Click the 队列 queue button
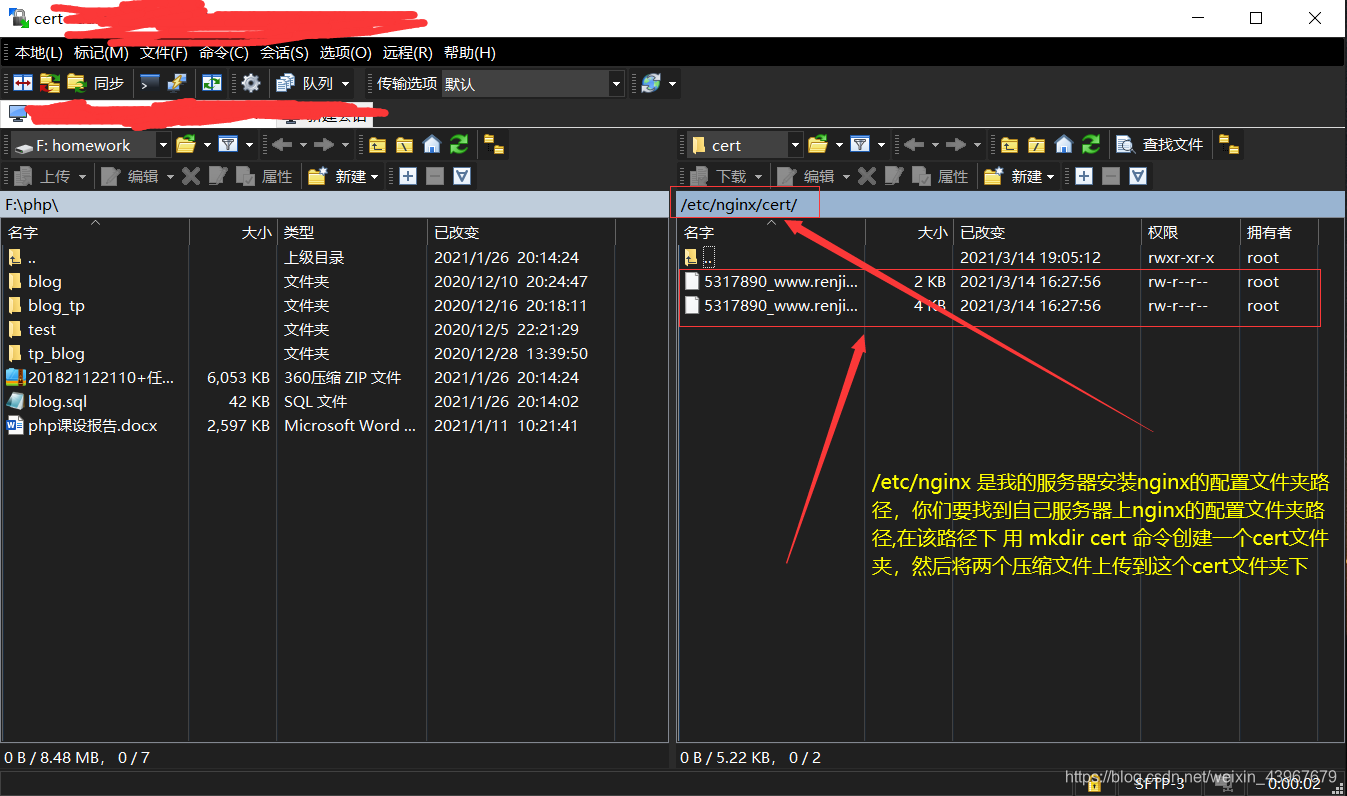 click(x=305, y=84)
